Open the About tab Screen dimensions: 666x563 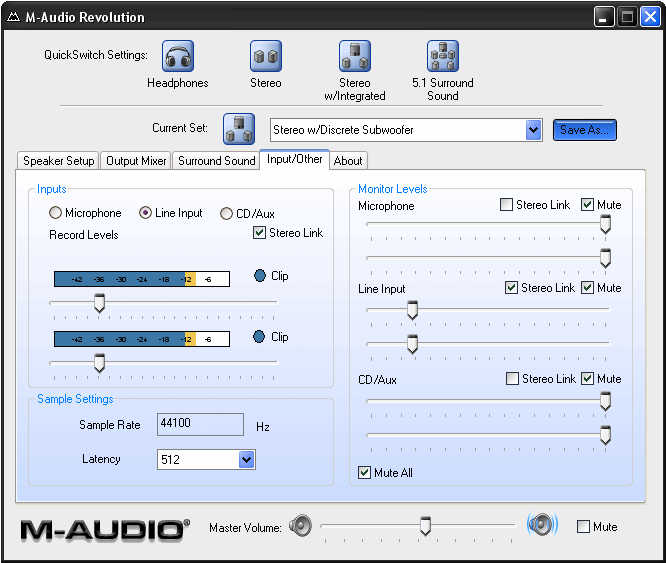click(x=348, y=161)
